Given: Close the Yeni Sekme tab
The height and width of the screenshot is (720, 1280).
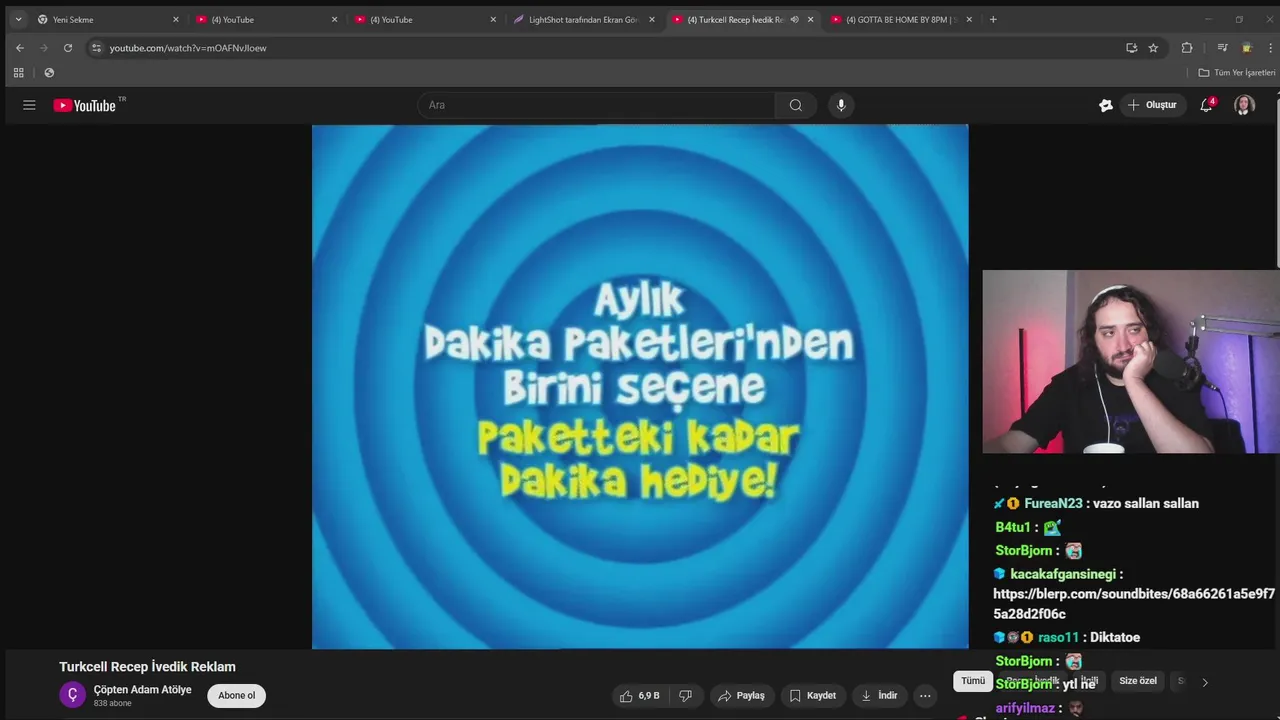Looking at the screenshot, I should pyautogui.click(x=176, y=19).
